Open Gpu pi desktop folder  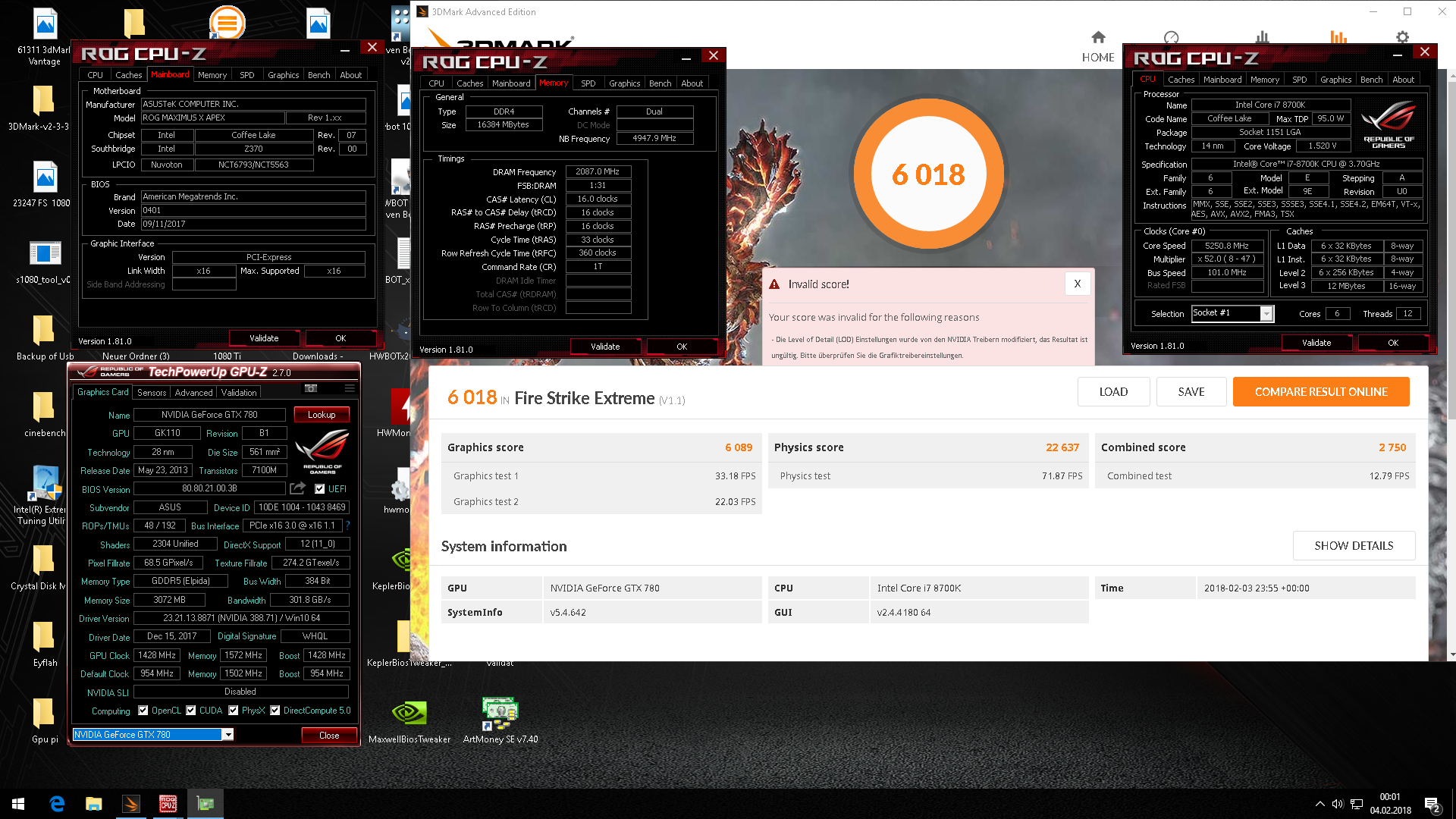[45, 721]
